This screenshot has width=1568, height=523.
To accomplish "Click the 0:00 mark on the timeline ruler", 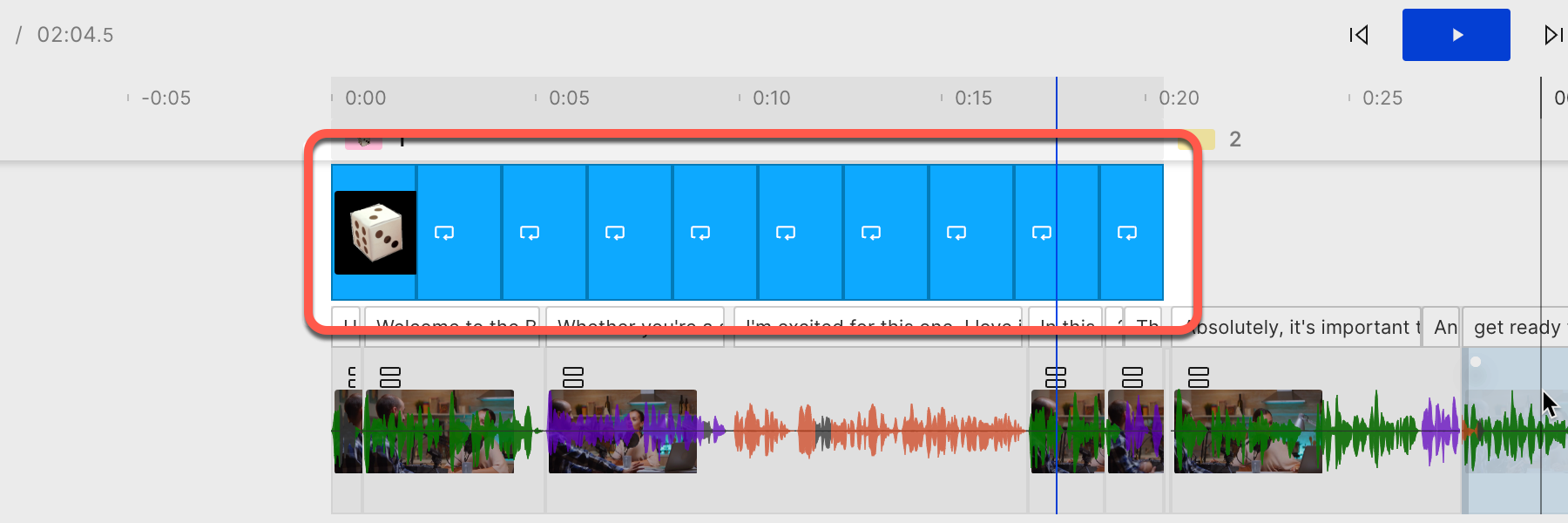I will (365, 98).
